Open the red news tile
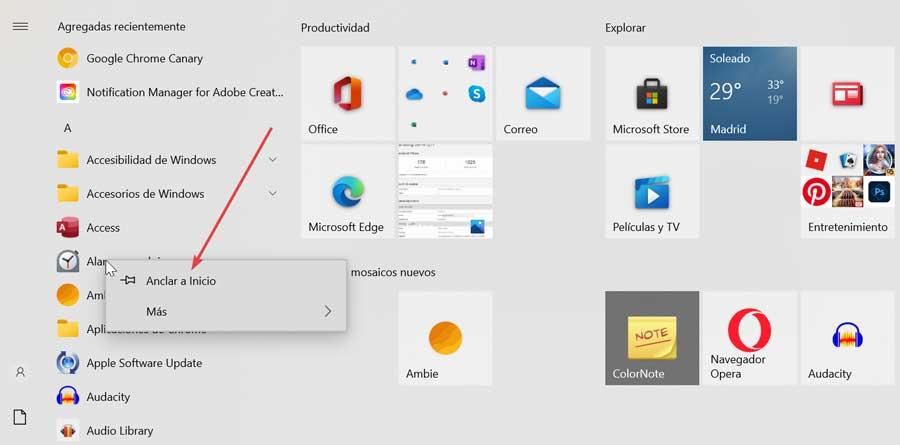 coord(848,94)
